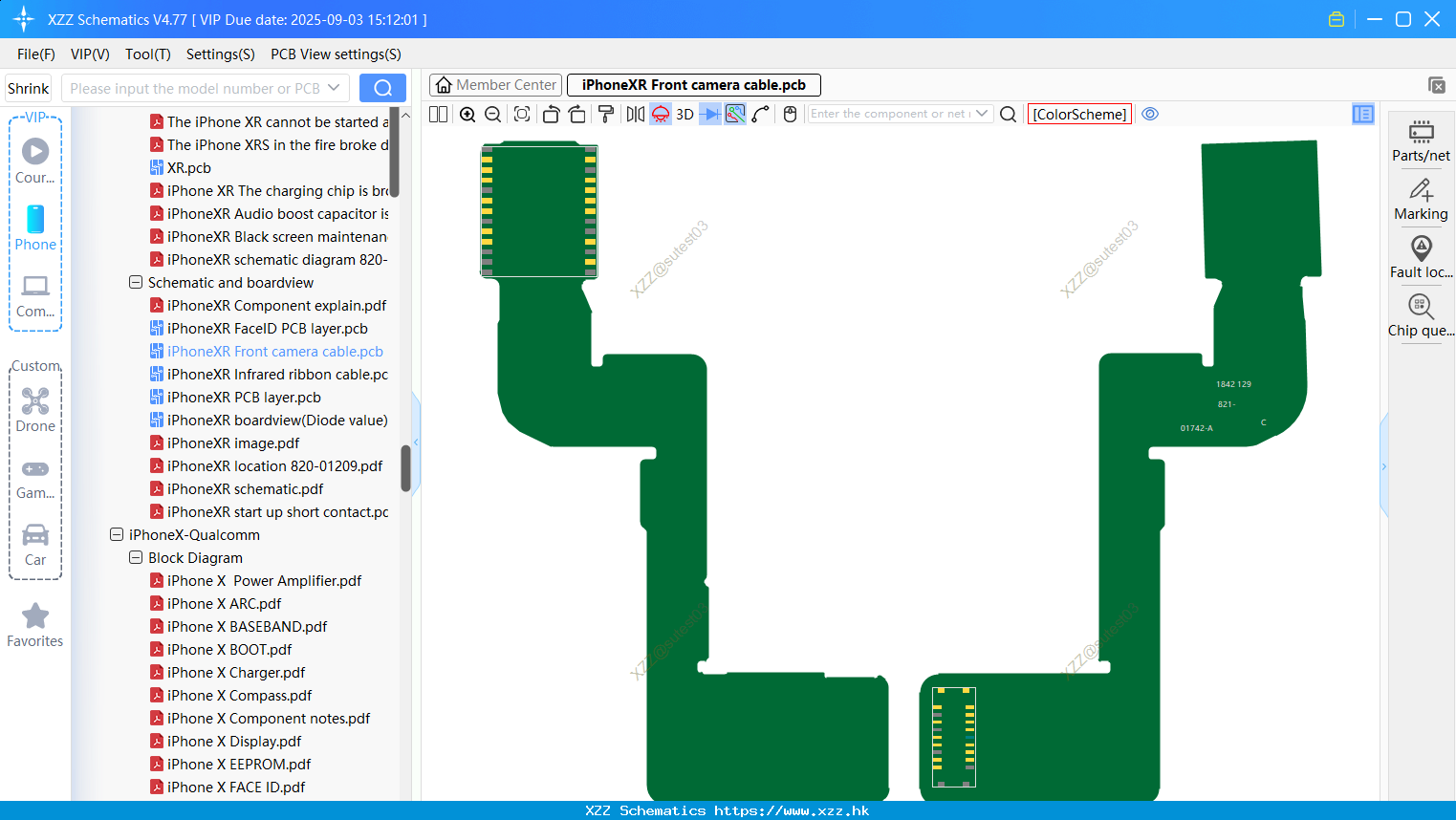Search for the component or net

click(x=1008, y=114)
